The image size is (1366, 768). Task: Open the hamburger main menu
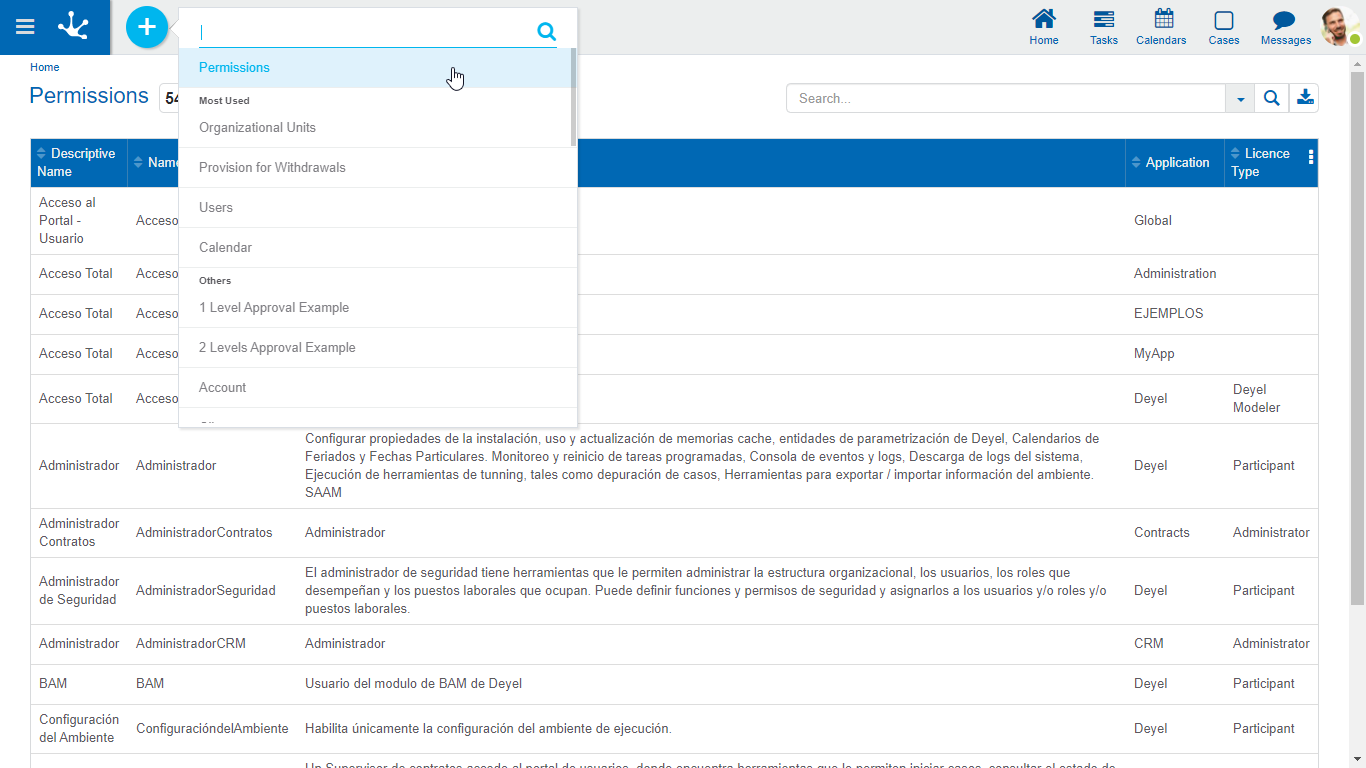(x=25, y=27)
